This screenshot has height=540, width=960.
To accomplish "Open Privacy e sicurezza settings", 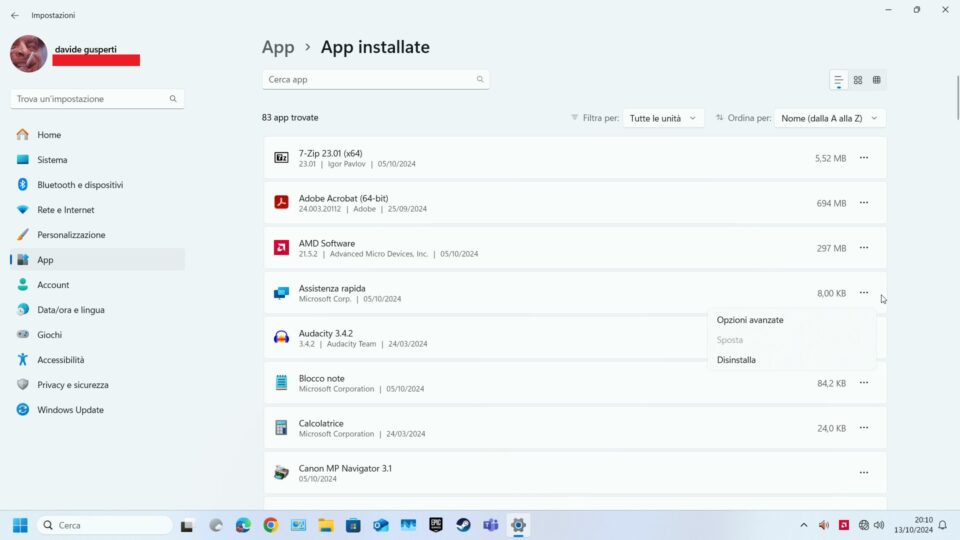I will (72, 385).
